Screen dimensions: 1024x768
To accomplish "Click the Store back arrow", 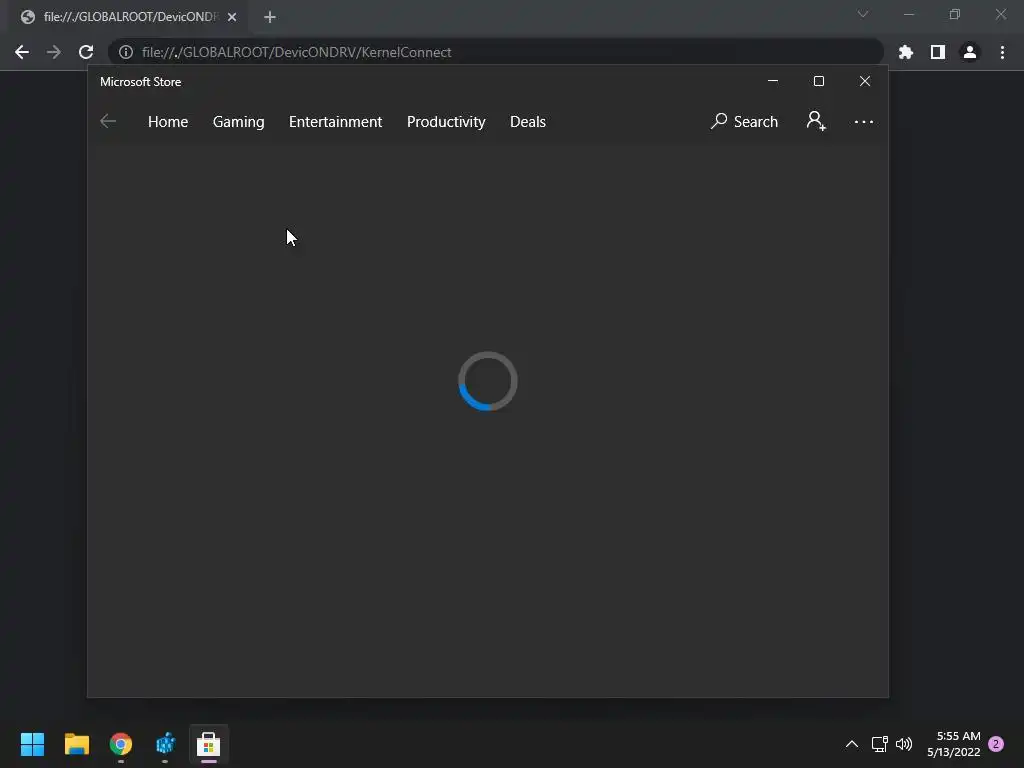I will [108, 121].
